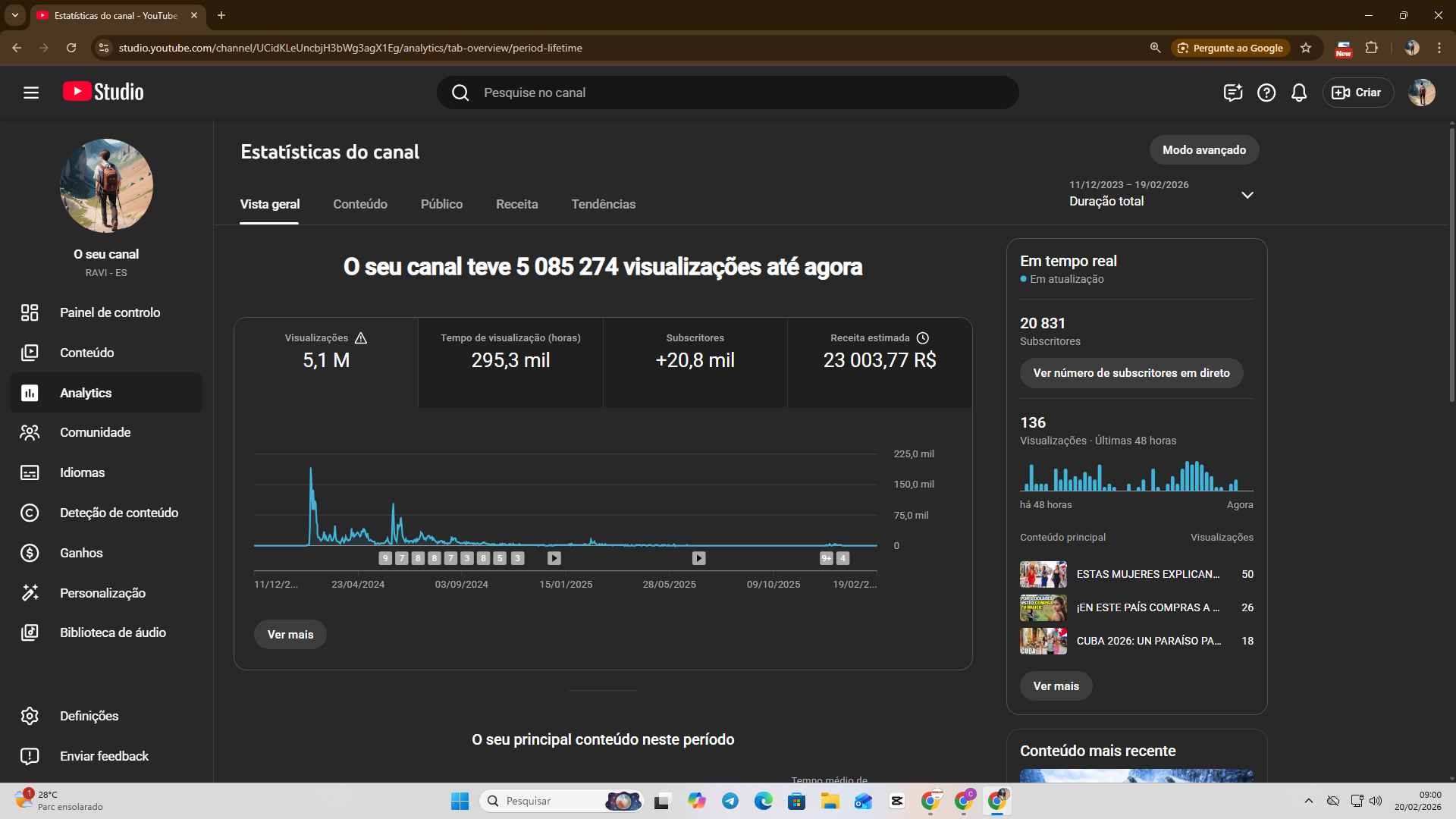
Task: Click the 9+ video marker on chart timeline
Action: click(x=827, y=558)
